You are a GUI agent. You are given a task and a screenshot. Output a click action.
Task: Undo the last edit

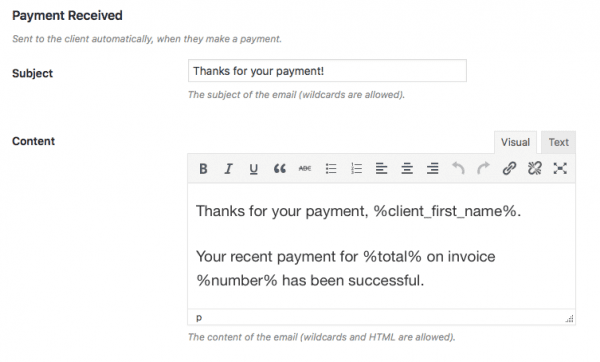pyautogui.click(x=458, y=168)
